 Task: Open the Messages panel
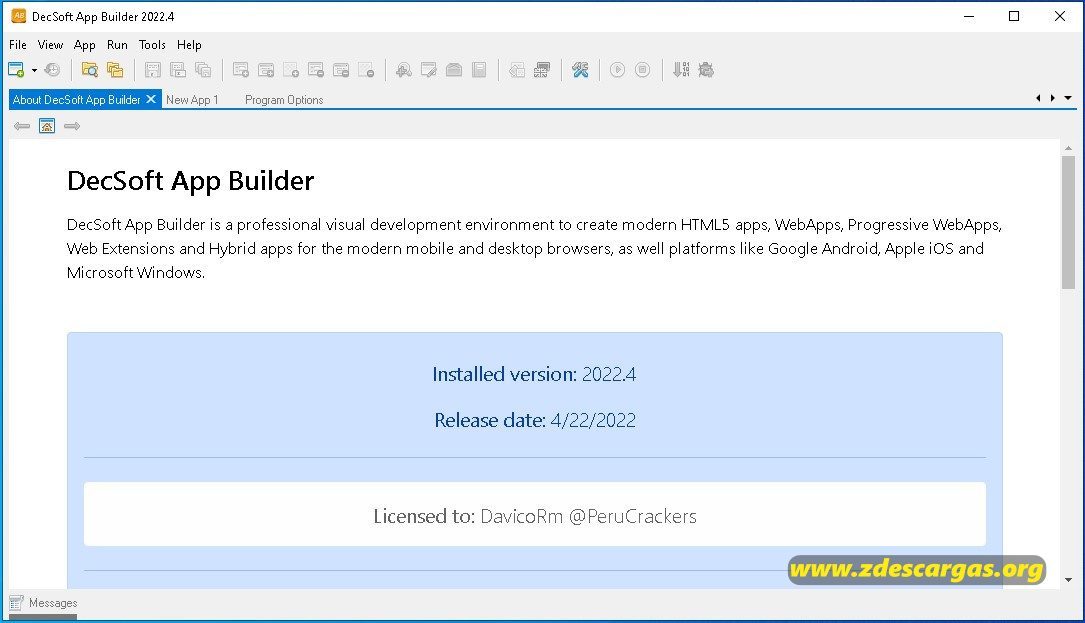(x=43, y=603)
